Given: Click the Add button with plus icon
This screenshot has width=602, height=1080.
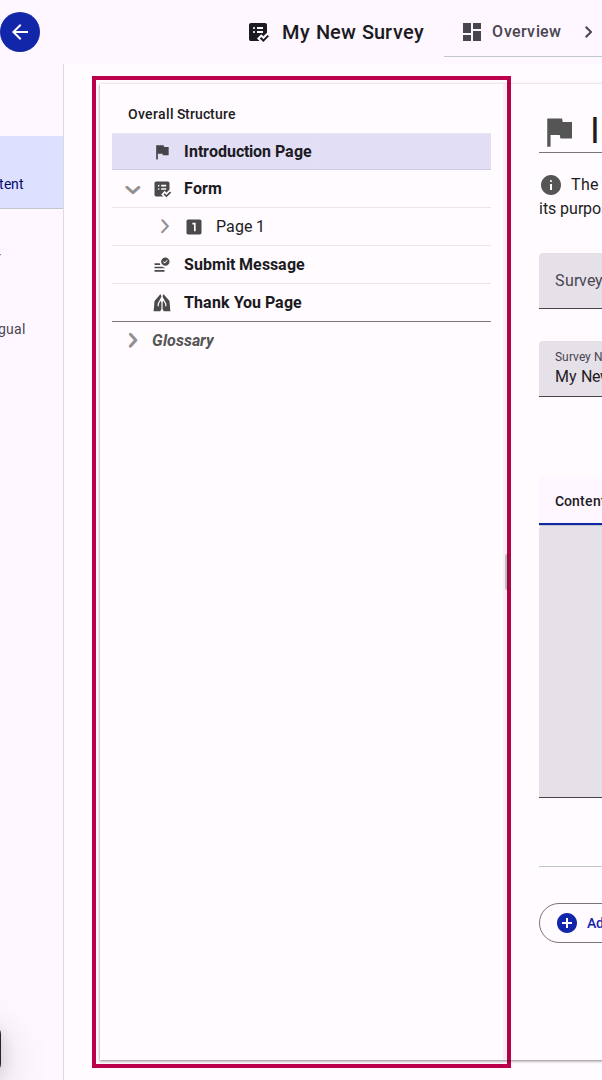Looking at the screenshot, I should 571,923.
